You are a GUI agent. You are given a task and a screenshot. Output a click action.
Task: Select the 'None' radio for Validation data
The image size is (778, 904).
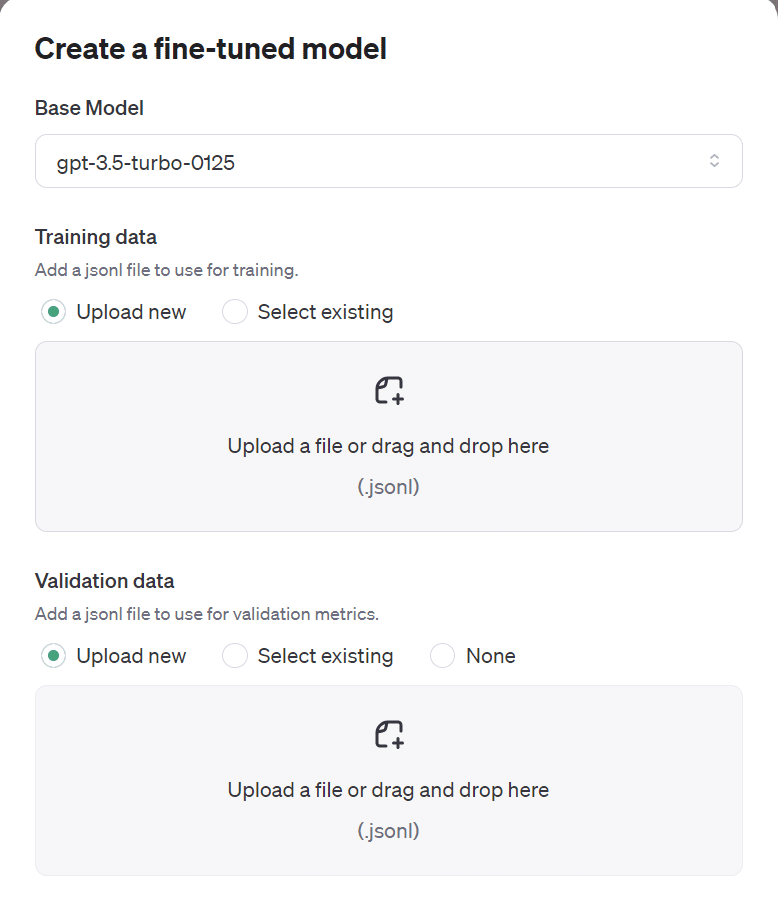(x=443, y=656)
